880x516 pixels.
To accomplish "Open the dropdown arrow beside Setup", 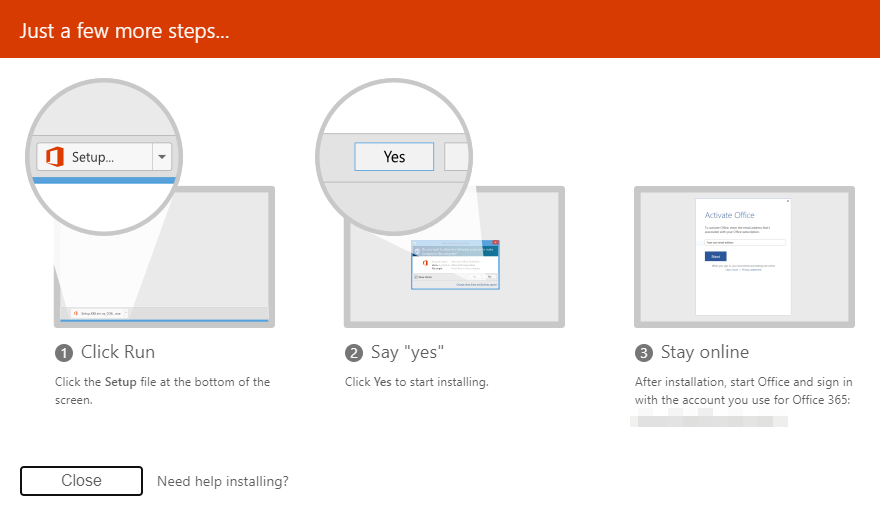I will coord(162,157).
